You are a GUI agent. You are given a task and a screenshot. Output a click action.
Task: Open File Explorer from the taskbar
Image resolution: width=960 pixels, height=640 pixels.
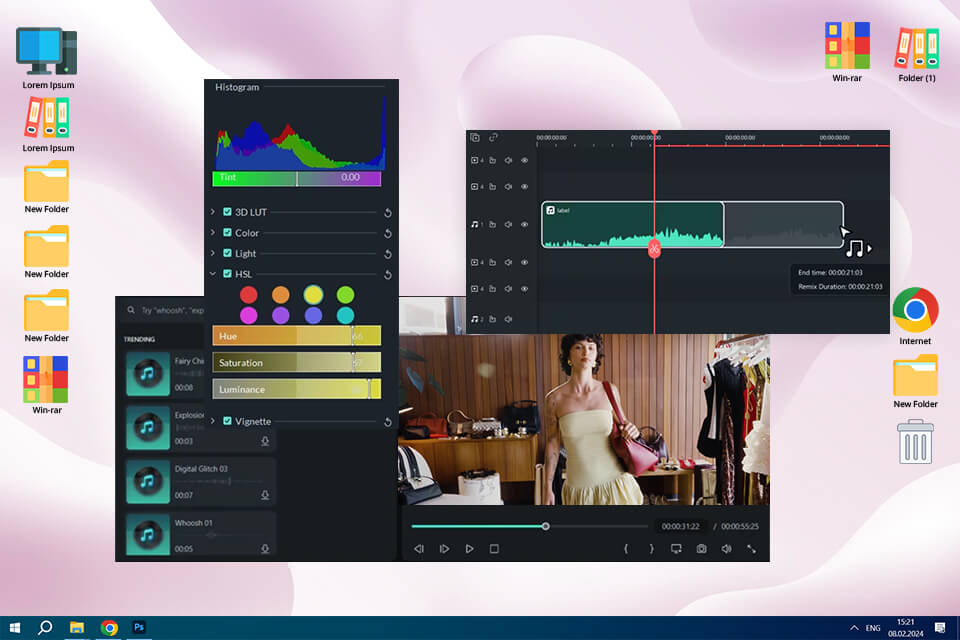click(x=77, y=628)
